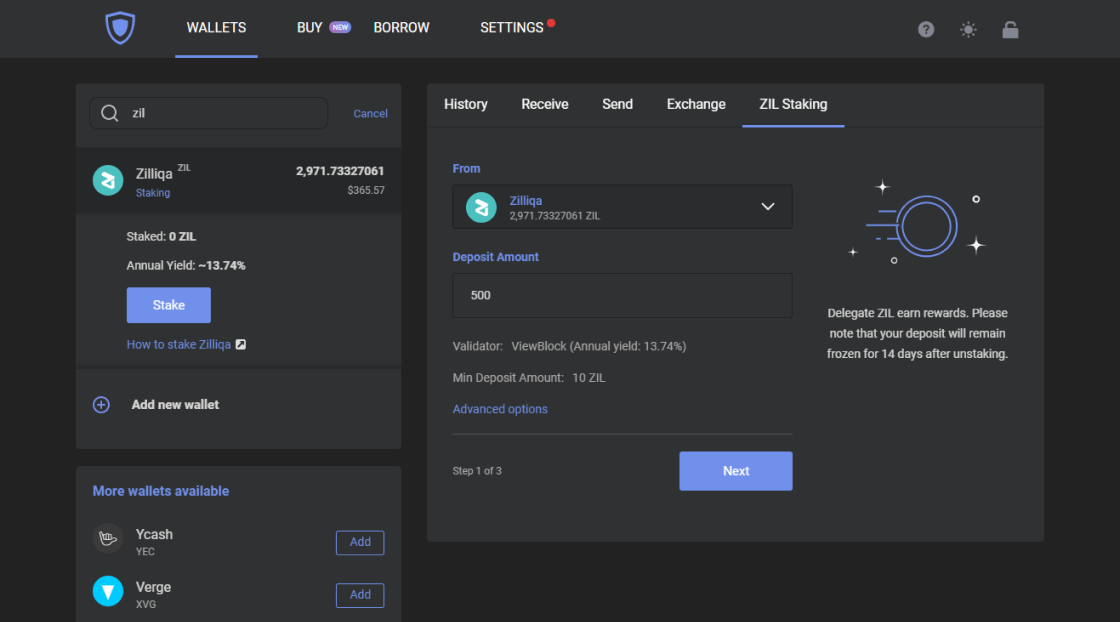
Task: Click the More wallets available heading
Action: [x=161, y=491]
